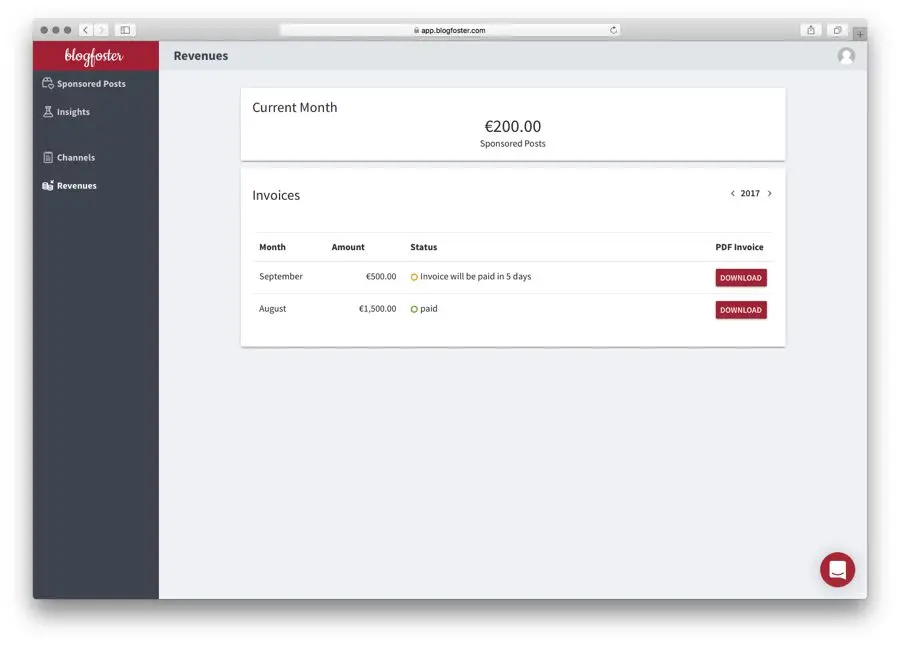Click the Channels sidebar icon
Image resolution: width=900 pixels, height=646 pixels.
47,157
